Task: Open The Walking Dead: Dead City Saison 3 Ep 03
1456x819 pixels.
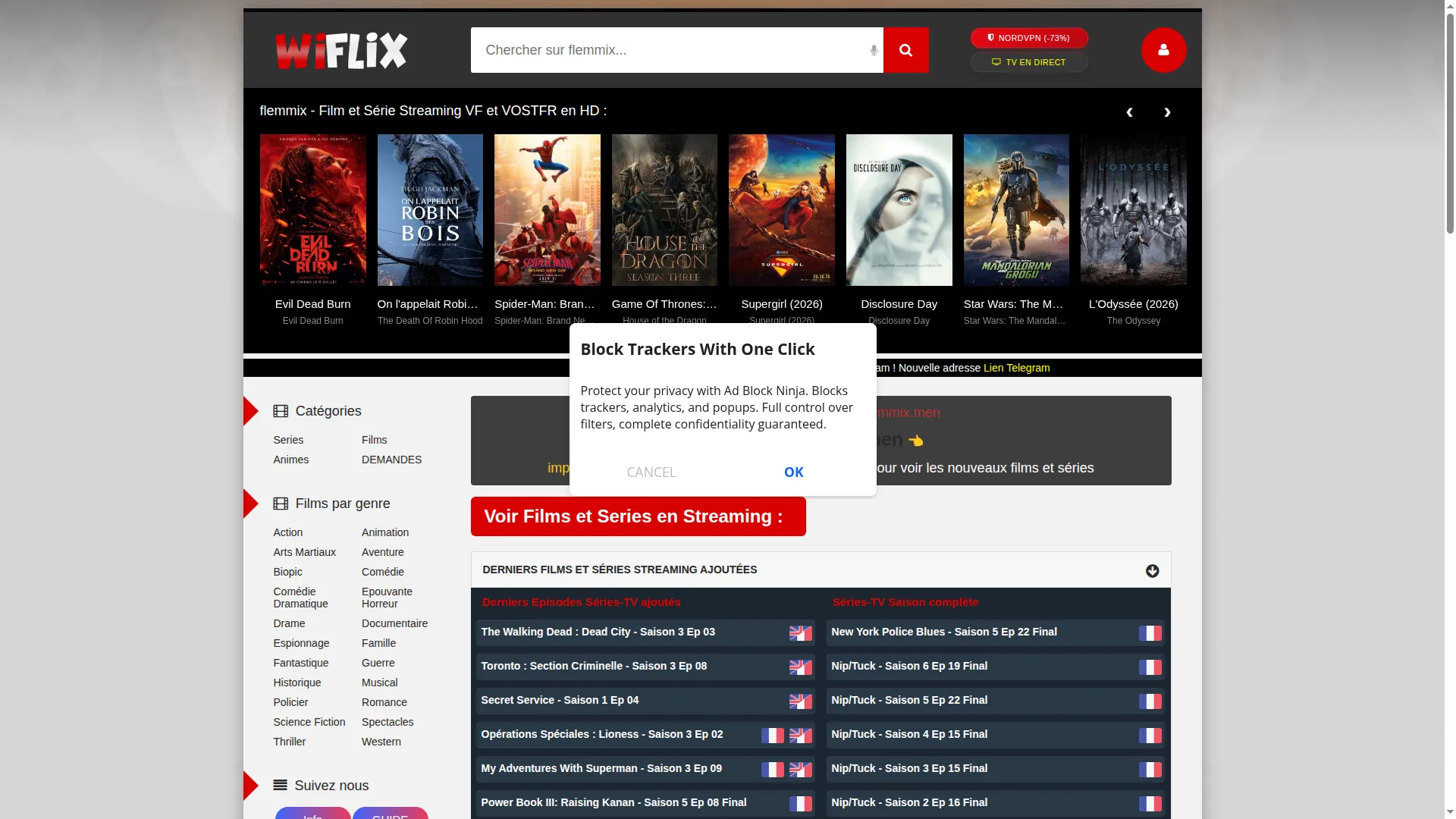Action: (x=646, y=632)
